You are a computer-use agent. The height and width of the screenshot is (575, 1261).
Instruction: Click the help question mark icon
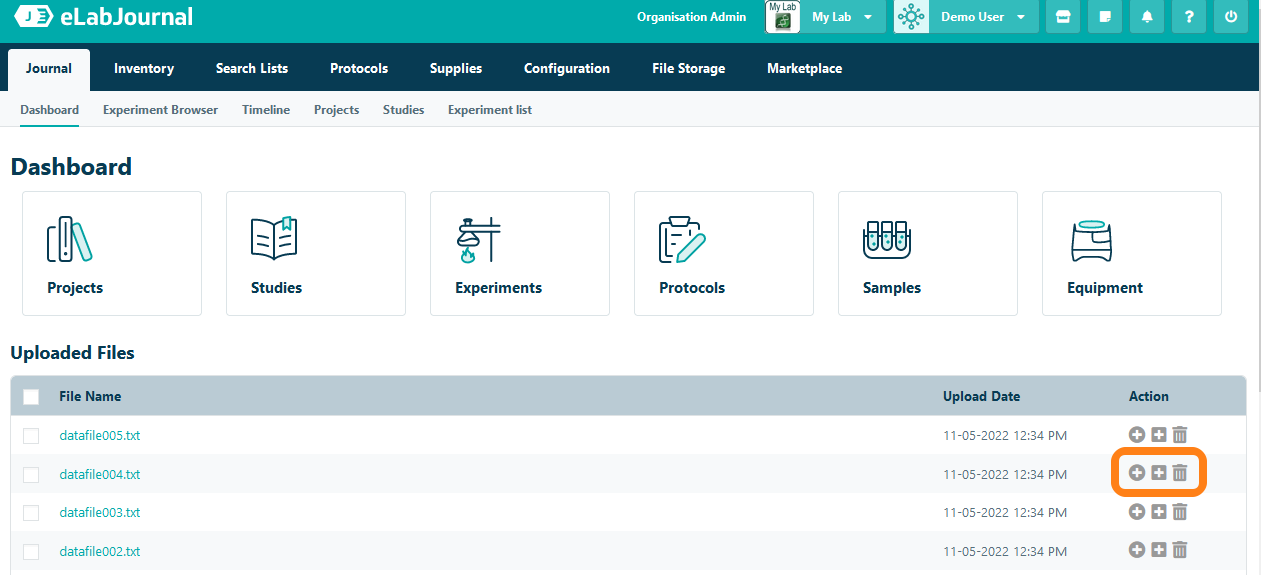coord(1189,17)
